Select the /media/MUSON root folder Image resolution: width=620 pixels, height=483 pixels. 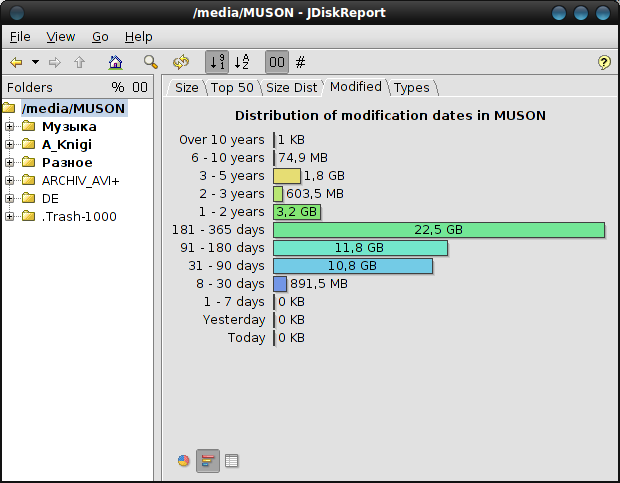74,108
